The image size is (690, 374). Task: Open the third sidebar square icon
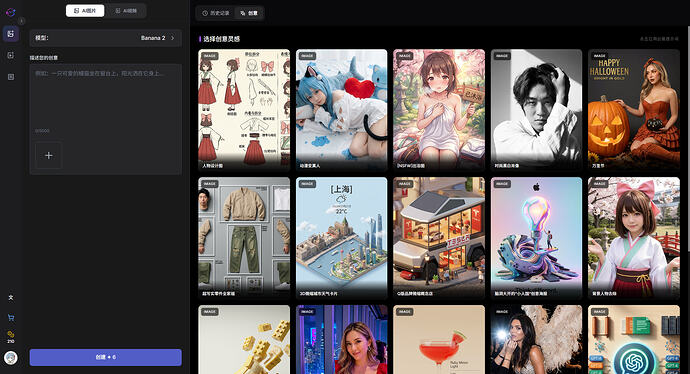(11, 77)
